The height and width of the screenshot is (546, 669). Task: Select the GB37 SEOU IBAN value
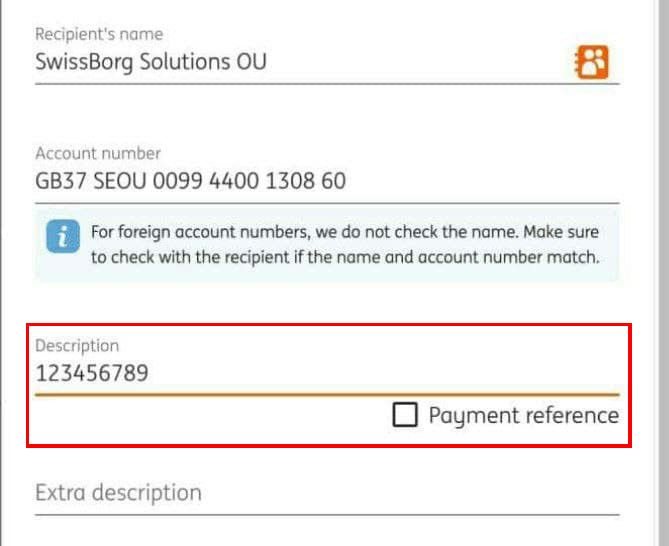(191, 182)
